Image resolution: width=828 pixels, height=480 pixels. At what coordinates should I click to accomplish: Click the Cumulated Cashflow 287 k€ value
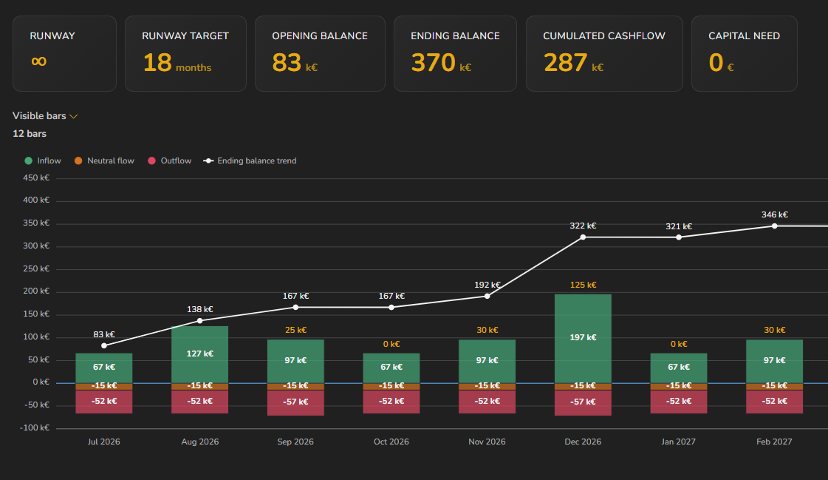[x=573, y=63]
